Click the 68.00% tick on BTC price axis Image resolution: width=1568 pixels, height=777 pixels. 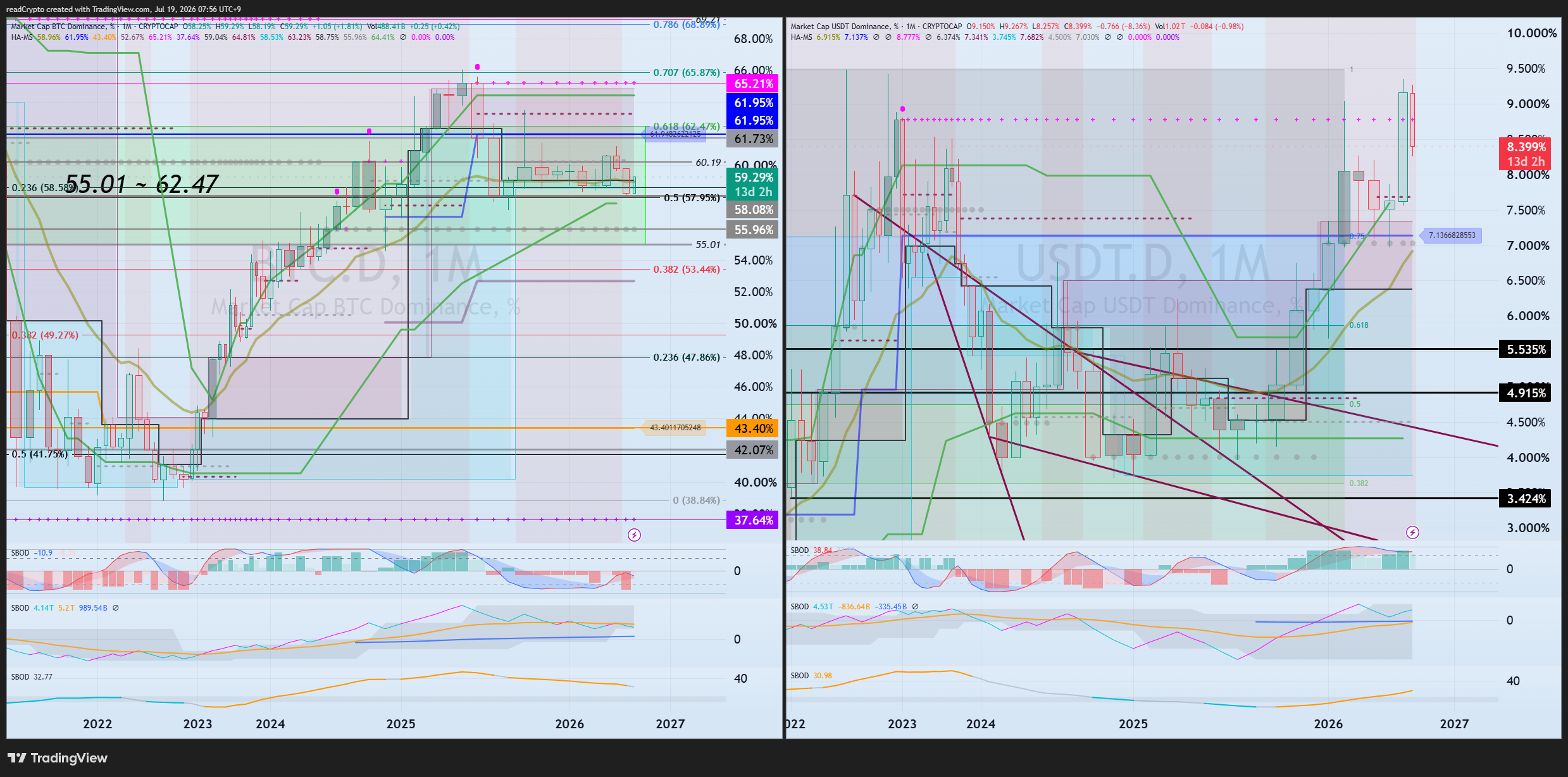click(753, 39)
